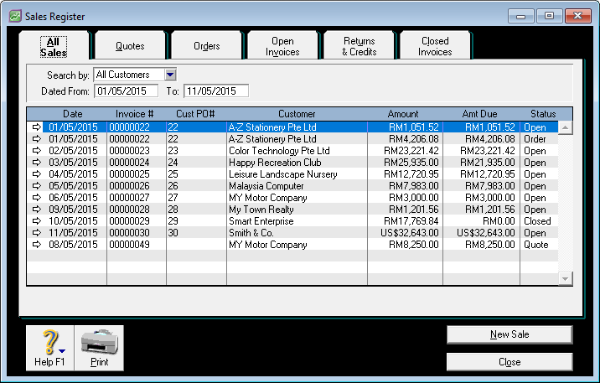Click zoom arrow for Smart Enterprise row
The image size is (600, 383).
[36, 221]
